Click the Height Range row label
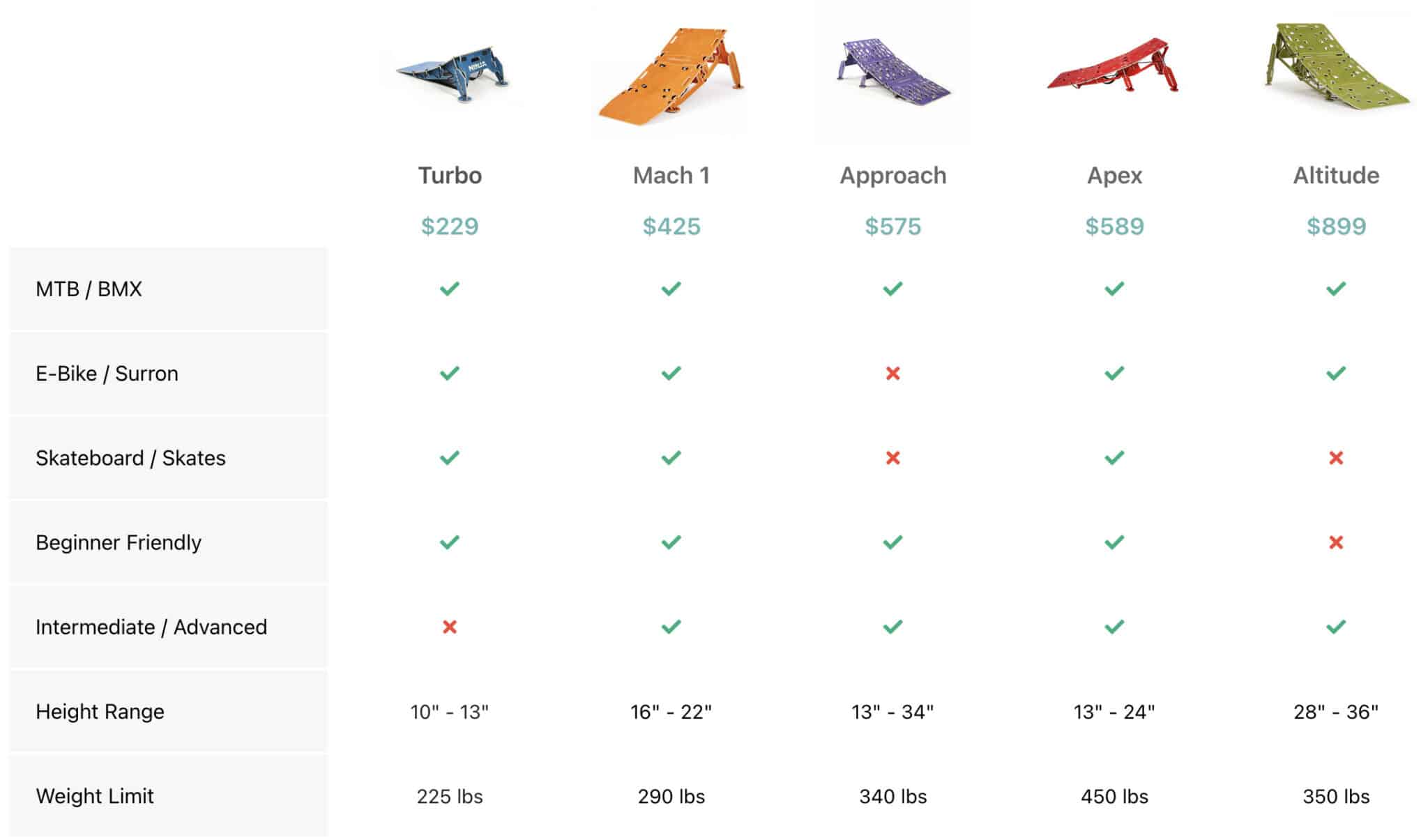 tap(100, 712)
